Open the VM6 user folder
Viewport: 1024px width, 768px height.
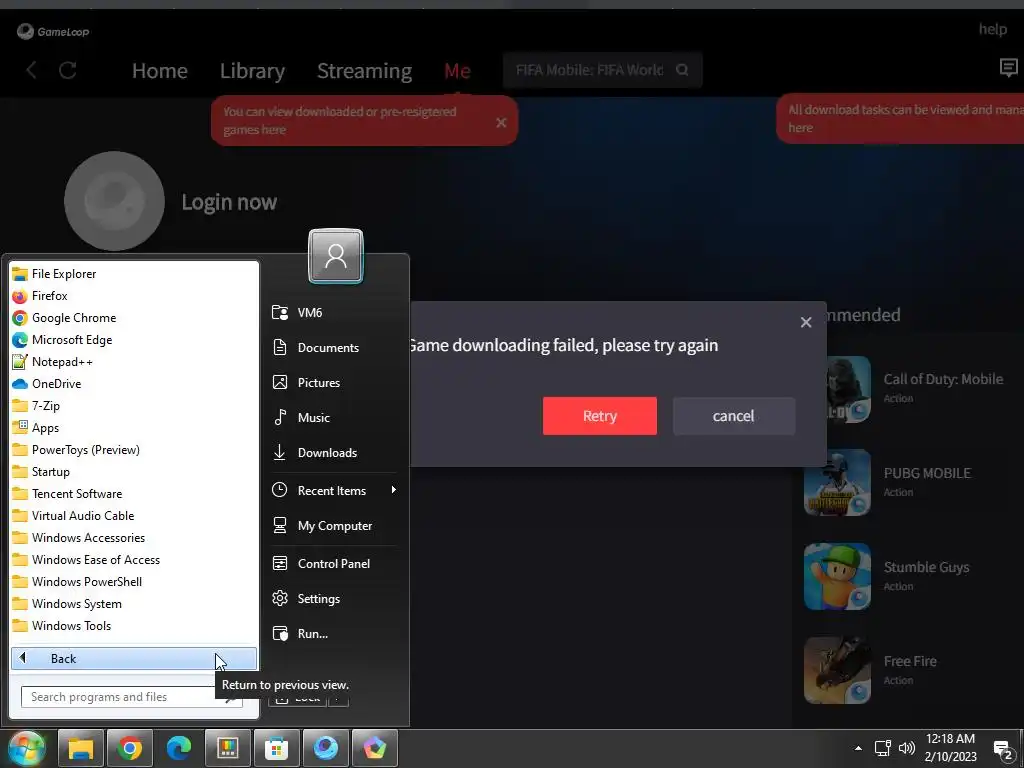click(x=333, y=312)
